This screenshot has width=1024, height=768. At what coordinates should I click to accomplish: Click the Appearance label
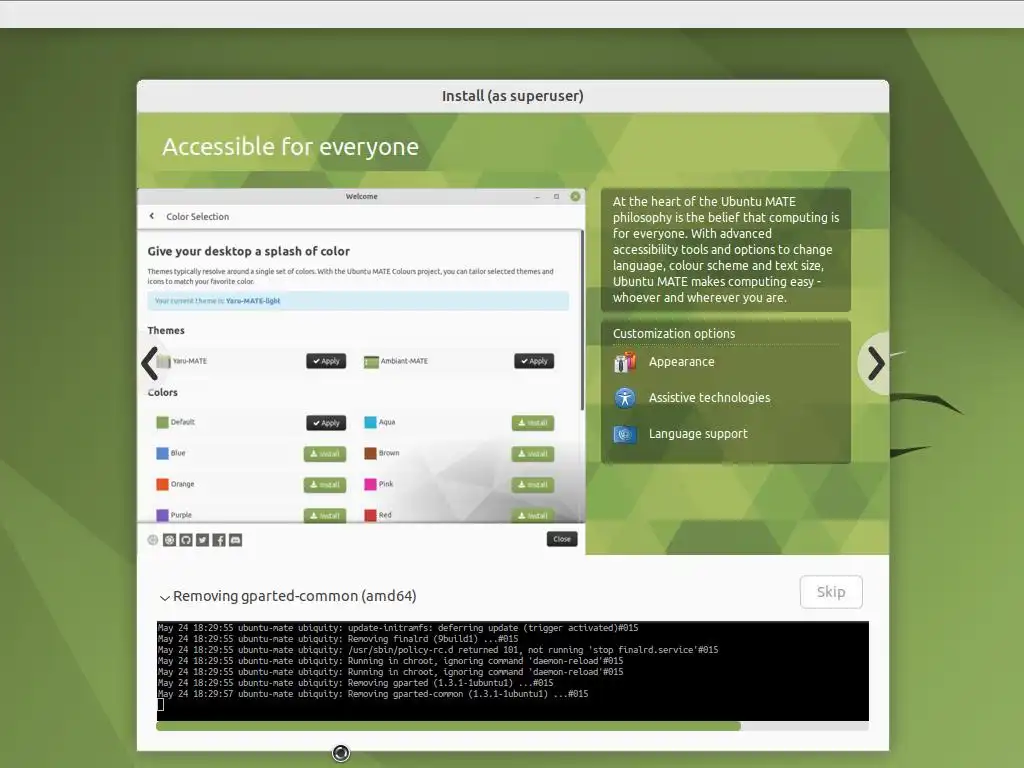click(681, 362)
